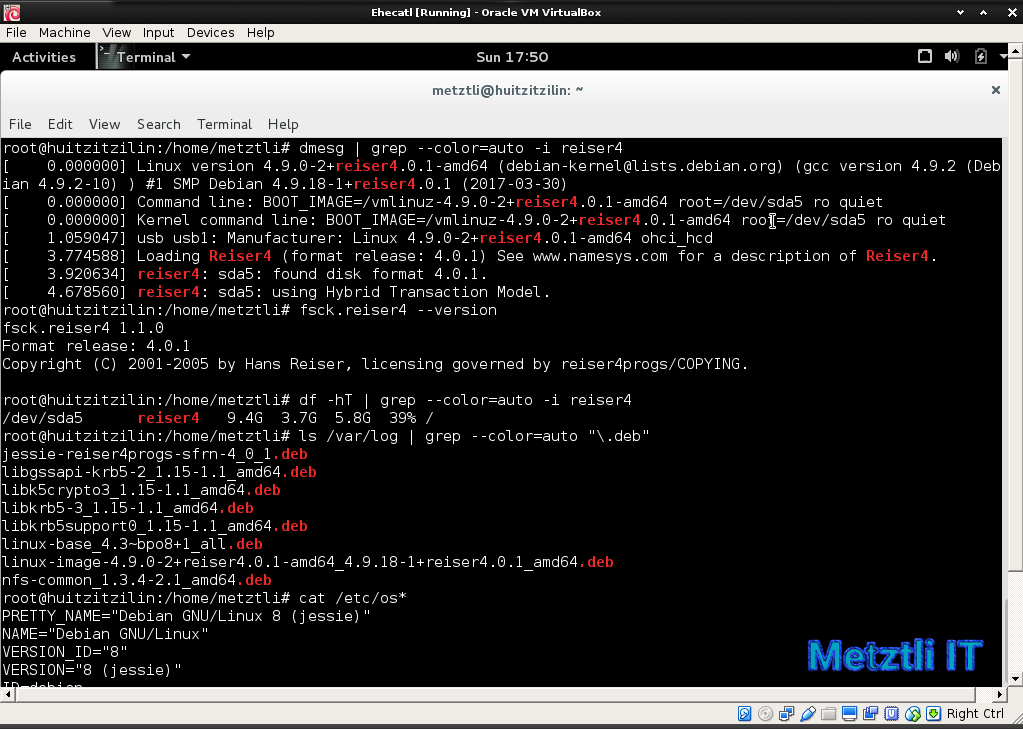Click linux-base_4.3~bpo8+1_all.deb filename
The height and width of the screenshot is (729, 1023).
132,544
